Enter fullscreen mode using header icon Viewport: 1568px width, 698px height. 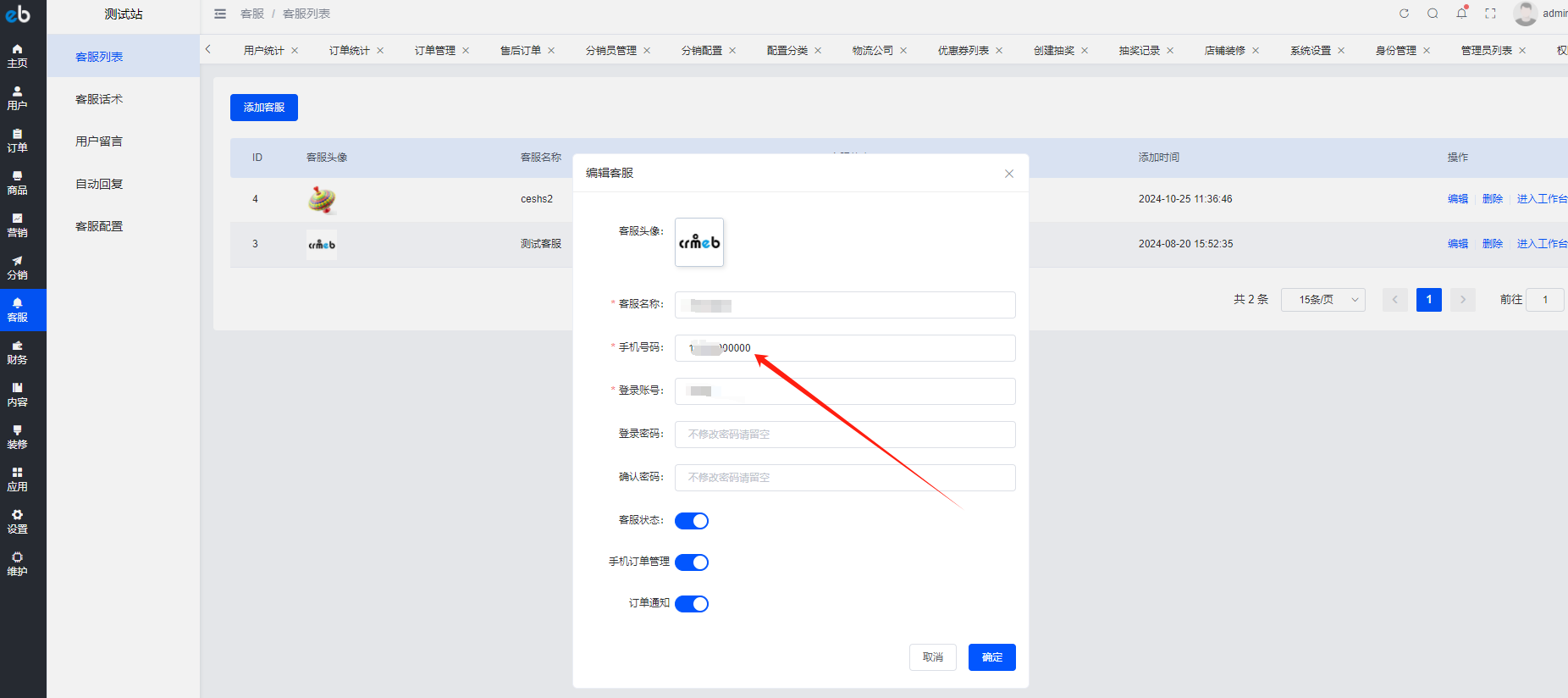coord(1490,14)
